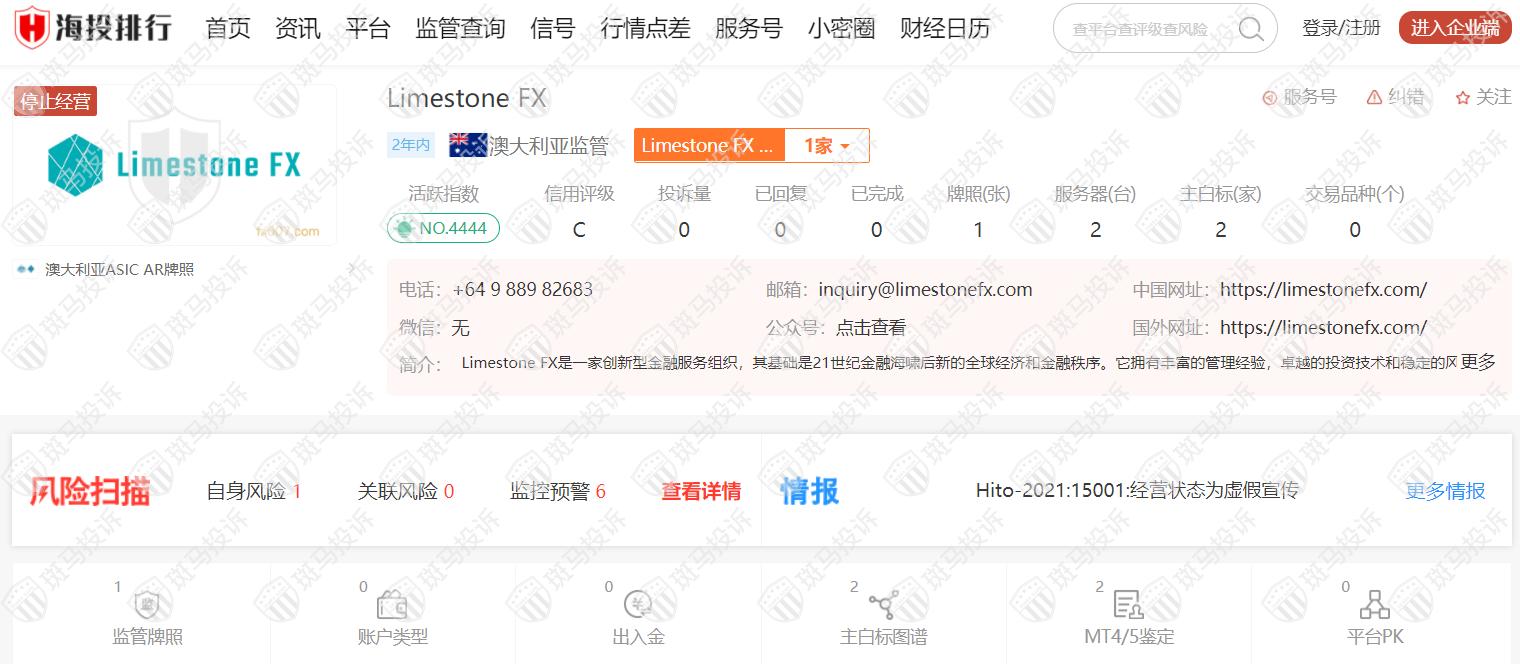Open 行情点差 navigation item
Viewport: 1520px width, 664px height.
click(x=645, y=29)
